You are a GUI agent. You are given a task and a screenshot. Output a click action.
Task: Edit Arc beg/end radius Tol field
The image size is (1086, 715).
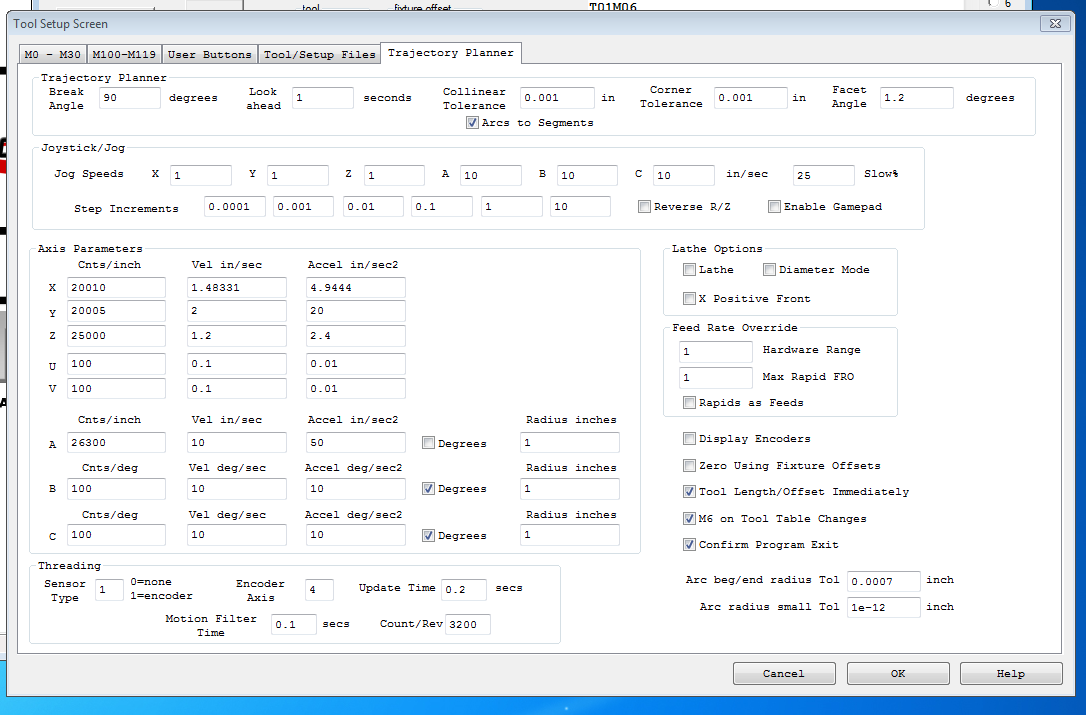884,581
